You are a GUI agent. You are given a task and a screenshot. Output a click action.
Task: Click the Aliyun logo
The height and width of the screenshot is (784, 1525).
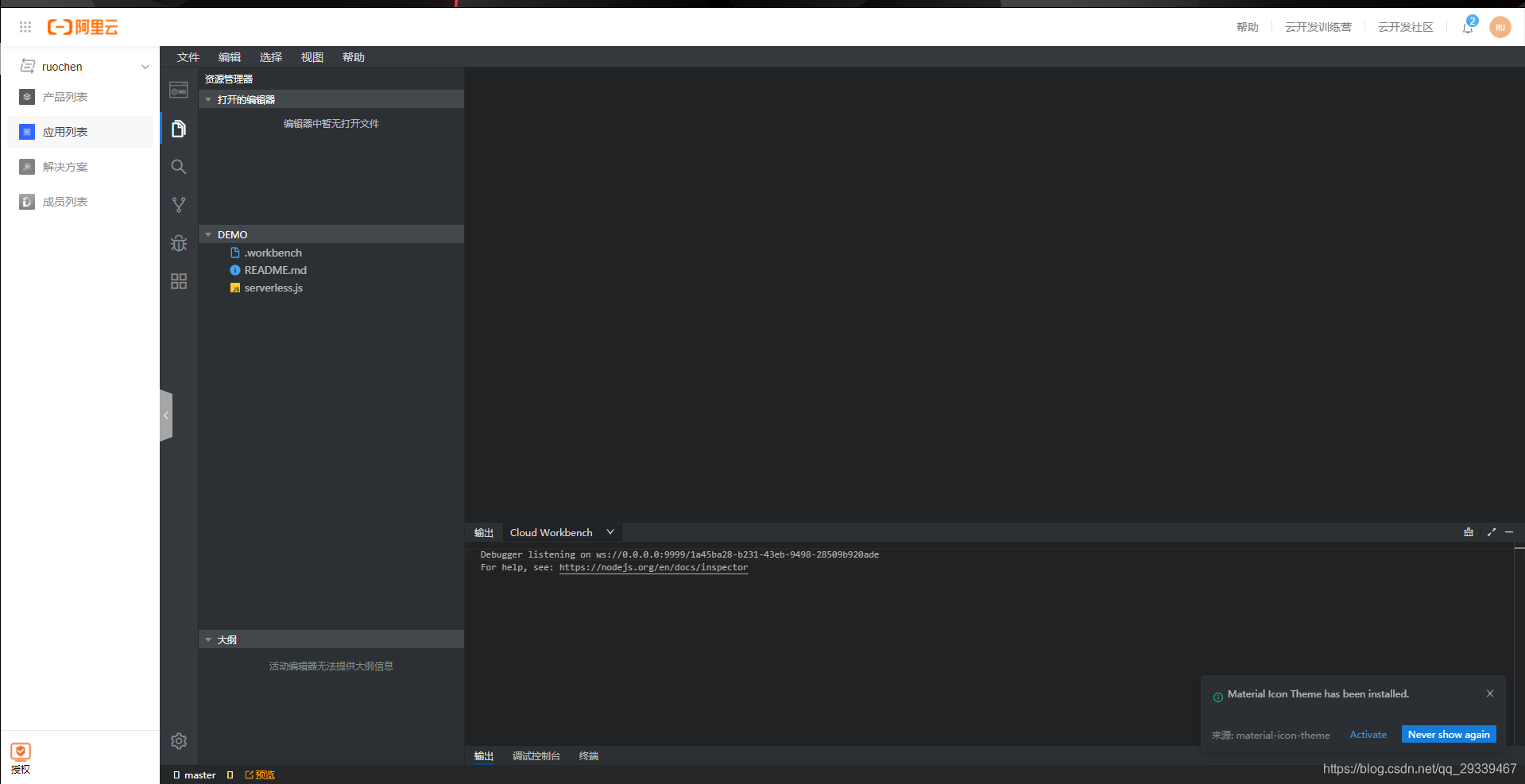[x=83, y=27]
